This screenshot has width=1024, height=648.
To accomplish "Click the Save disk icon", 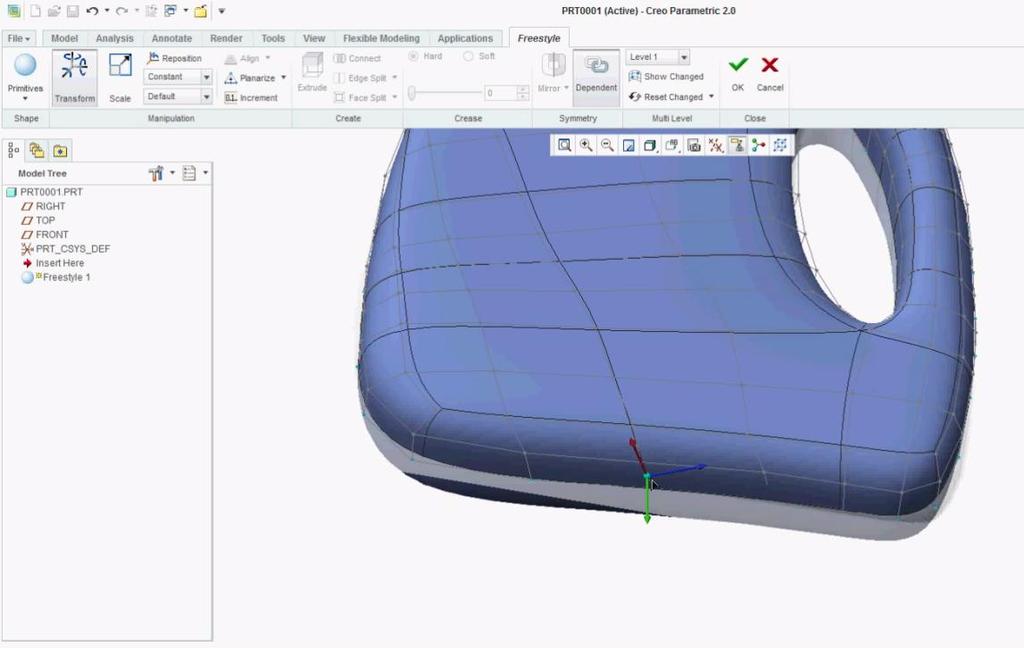I will pos(72,10).
